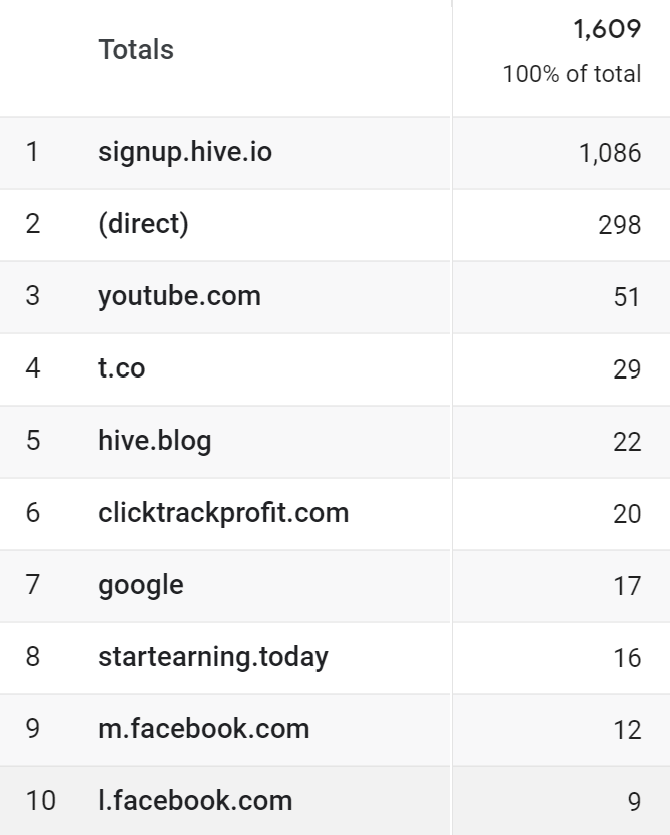Open clicktrackprofit.com source entry

click(223, 513)
